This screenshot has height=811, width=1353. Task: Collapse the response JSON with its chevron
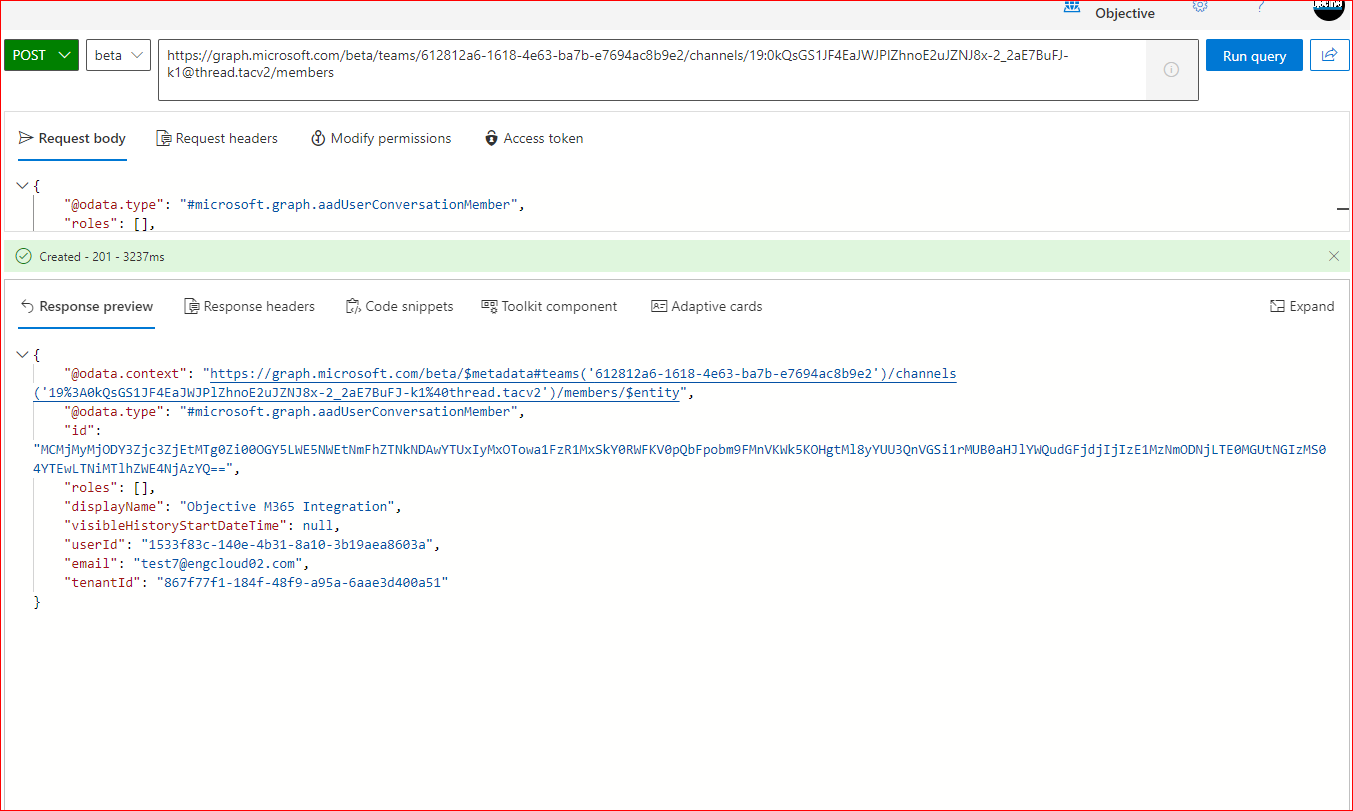coord(22,353)
